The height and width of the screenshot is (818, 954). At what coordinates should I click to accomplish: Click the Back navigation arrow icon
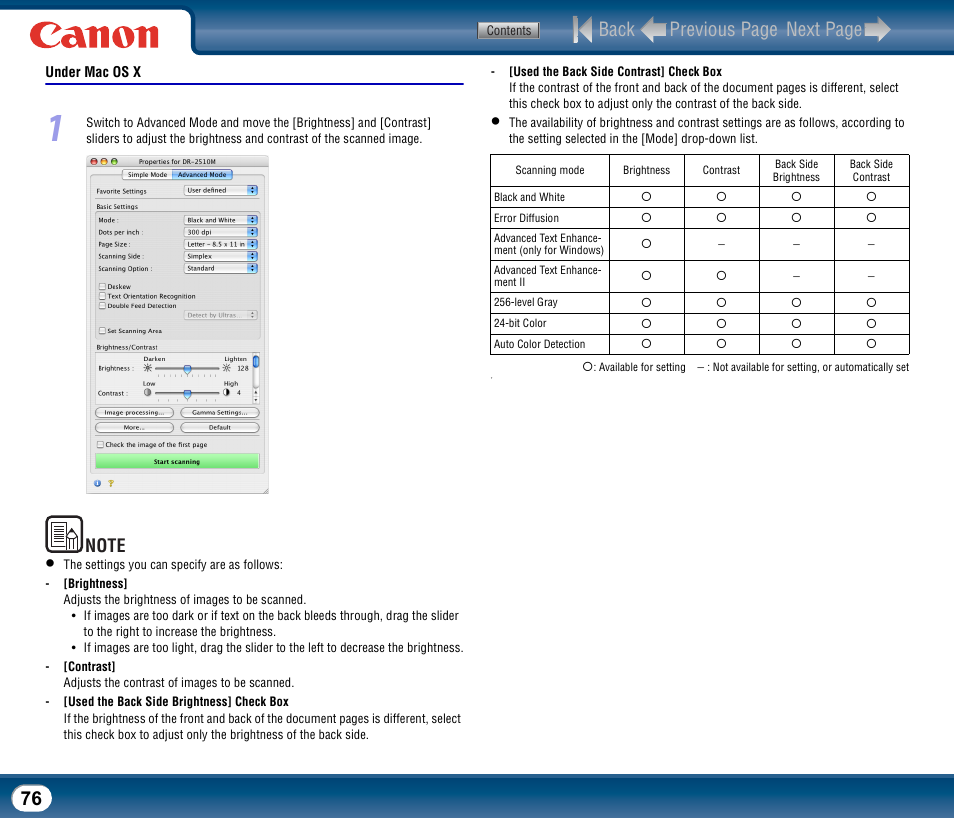582,29
